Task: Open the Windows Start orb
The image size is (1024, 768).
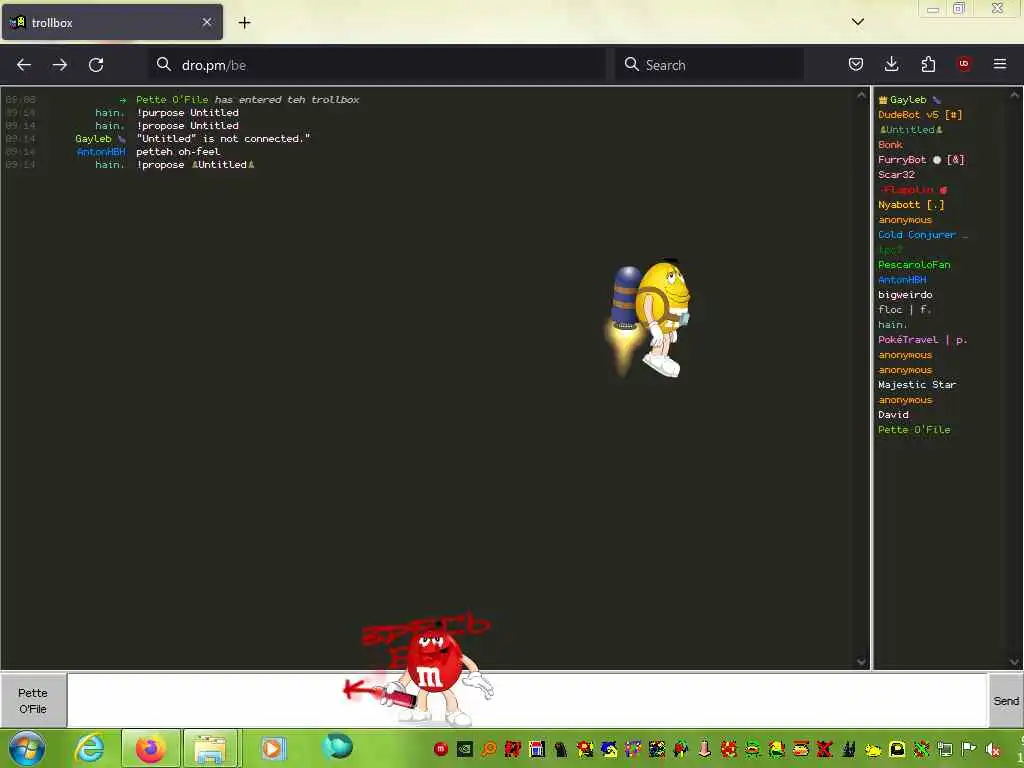Action: click(26, 748)
